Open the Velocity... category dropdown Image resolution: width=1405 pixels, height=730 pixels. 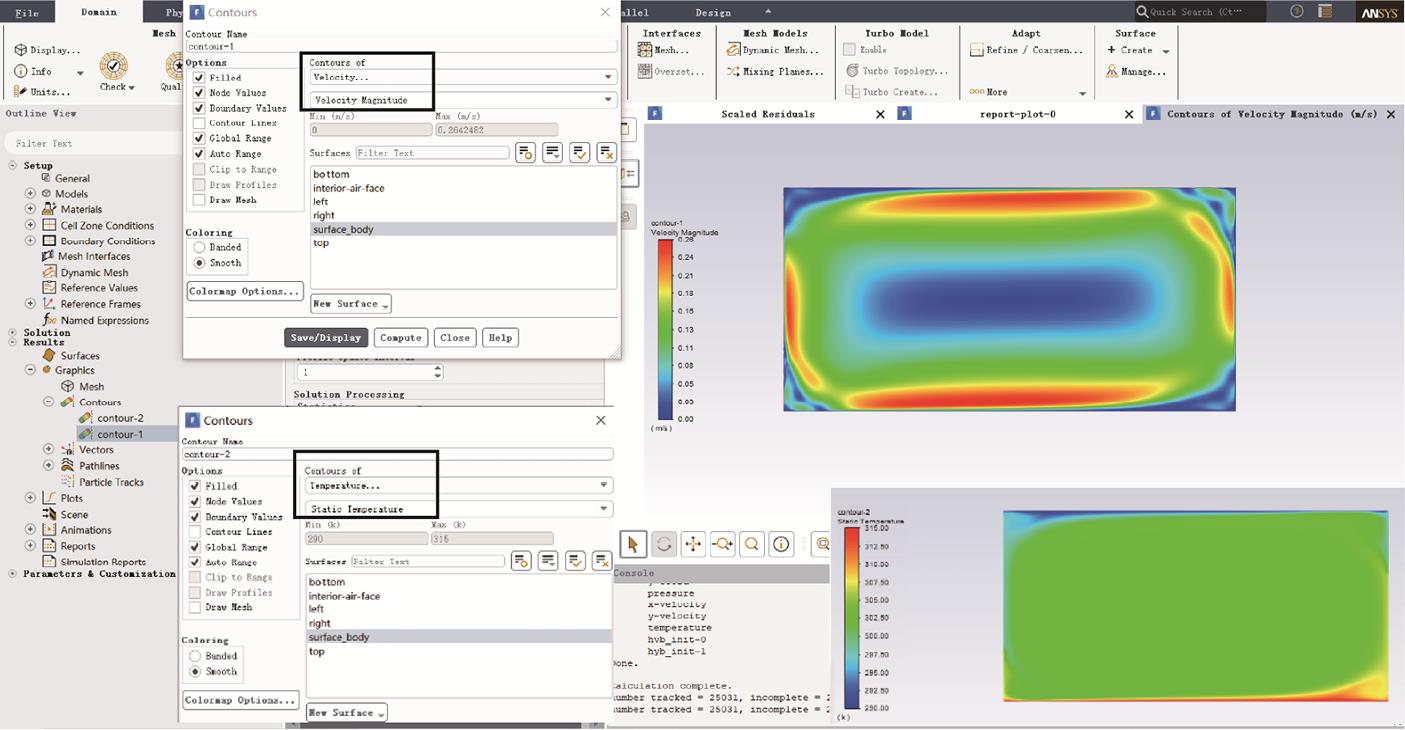click(462, 77)
